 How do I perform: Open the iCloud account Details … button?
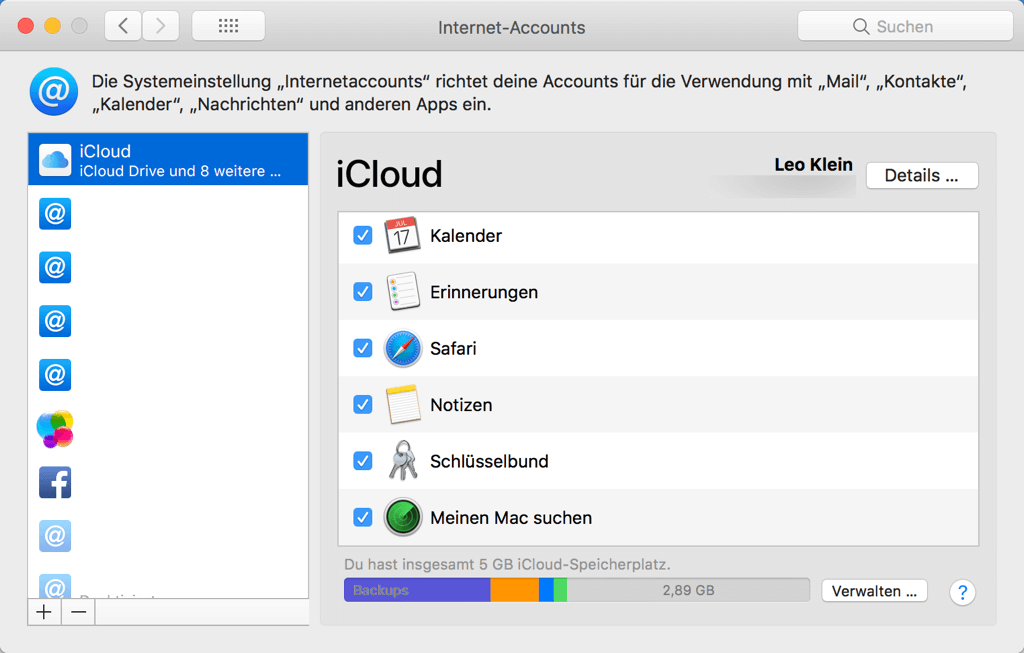point(921,175)
